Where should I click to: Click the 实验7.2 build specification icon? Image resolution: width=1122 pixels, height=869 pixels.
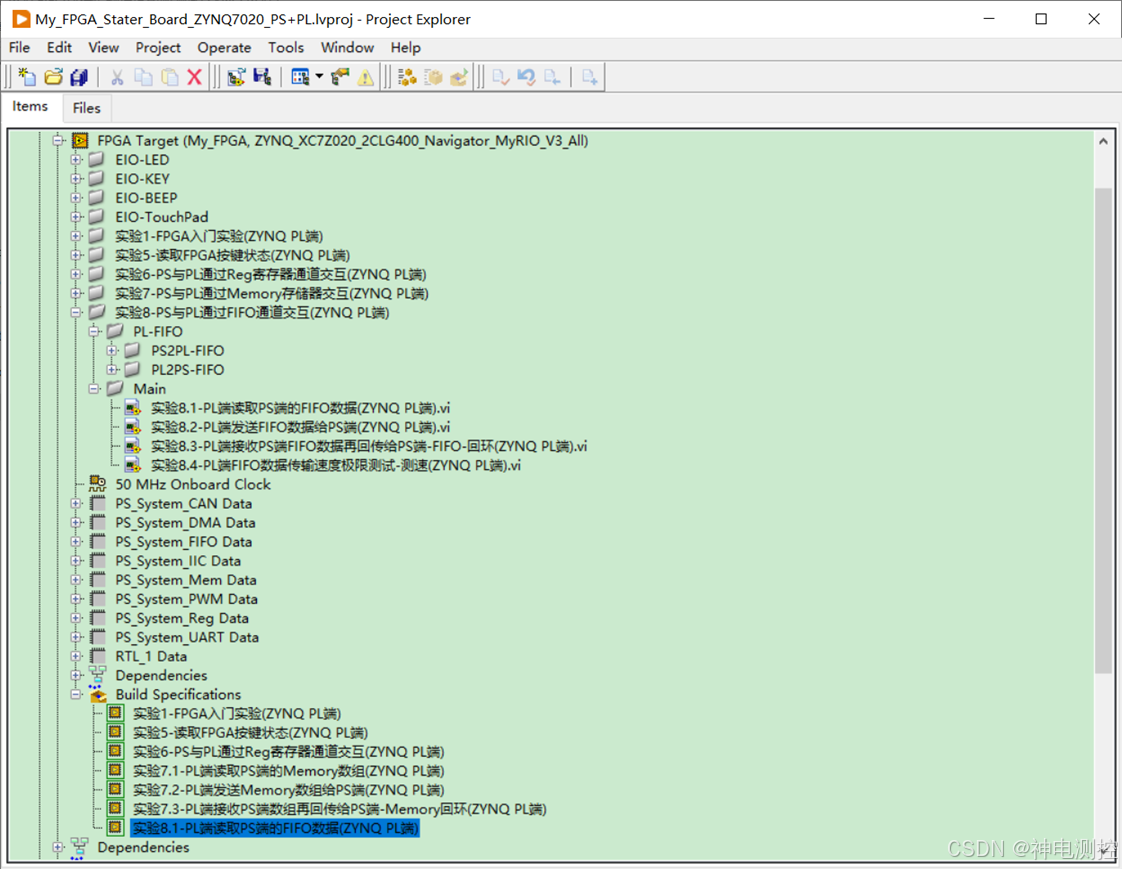(x=115, y=790)
